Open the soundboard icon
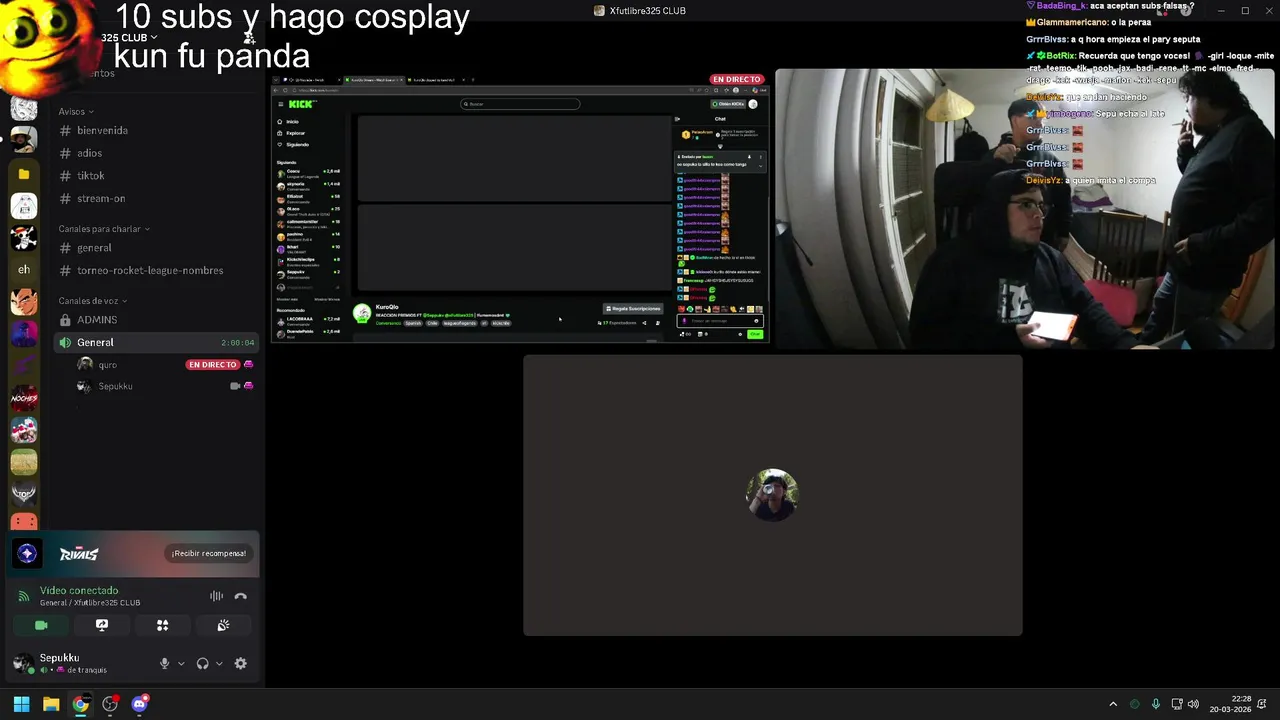Viewport: 1280px width, 720px height. [223, 625]
